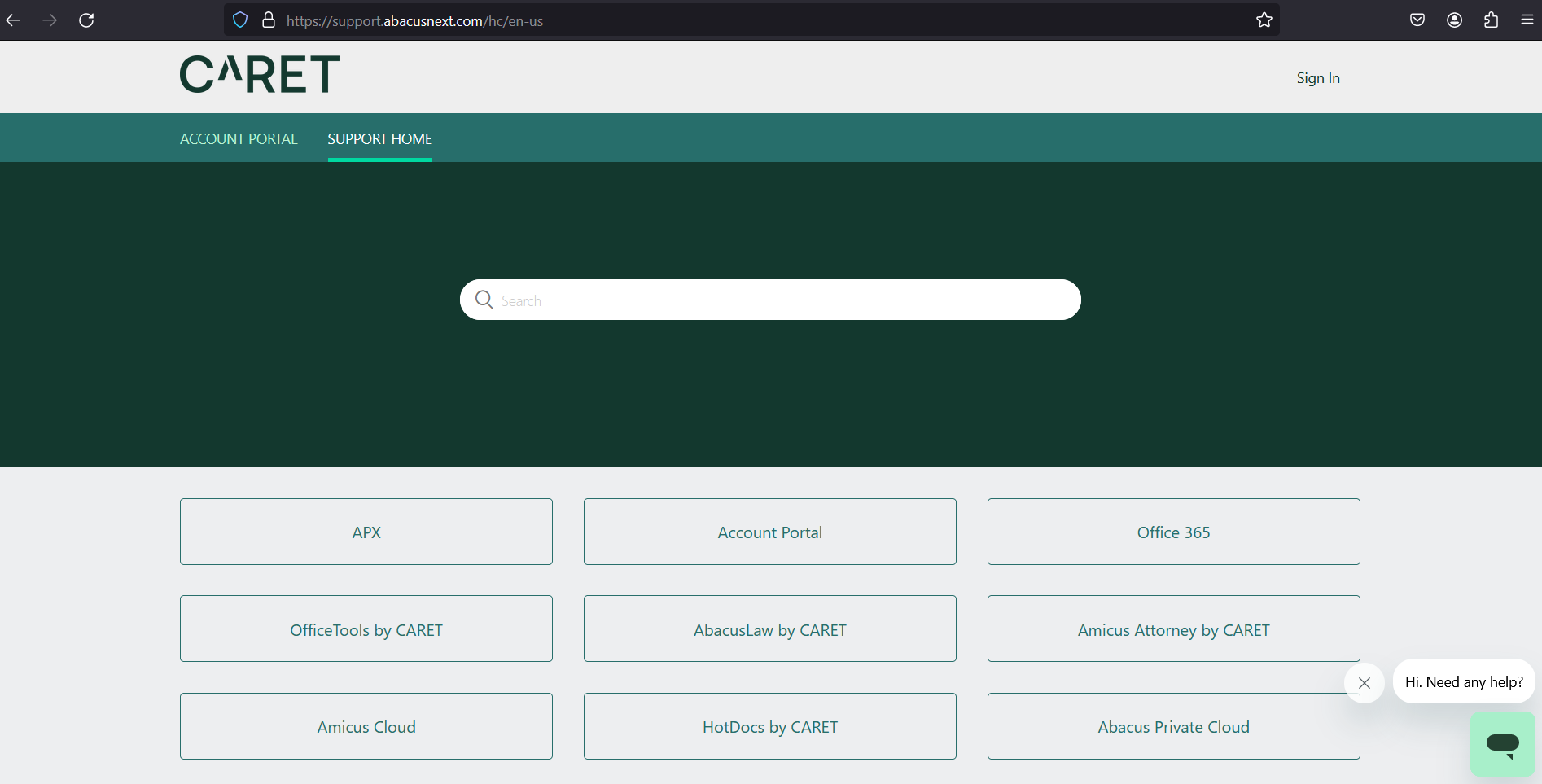Dismiss the chat prompt with X
Screen dimensions: 1542x784
[x=1365, y=683]
